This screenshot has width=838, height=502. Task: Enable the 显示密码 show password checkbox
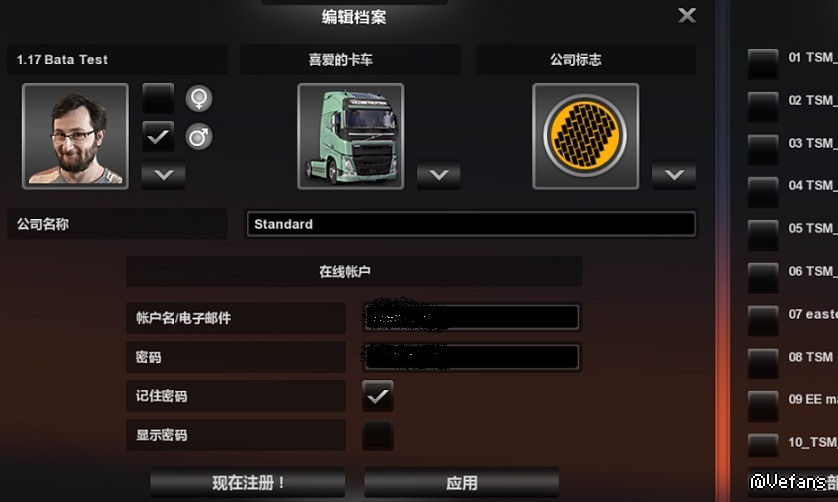(x=378, y=435)
